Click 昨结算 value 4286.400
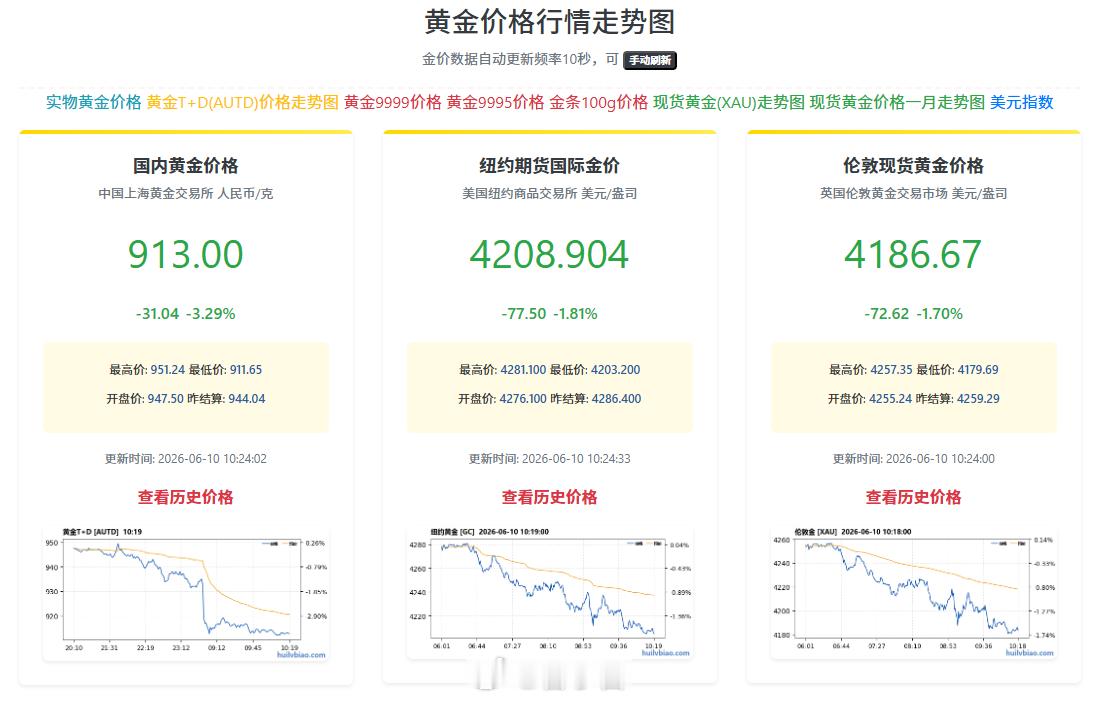1101x701 pixels. pyautogui.click(x=617, y=398)
